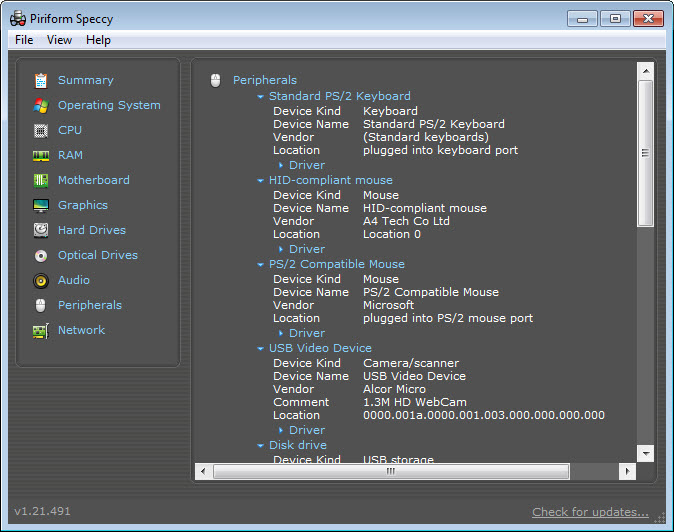674x532 pixels.
Task: Click the value plugged into PS/2 mouse port
Action: [448, 318]
